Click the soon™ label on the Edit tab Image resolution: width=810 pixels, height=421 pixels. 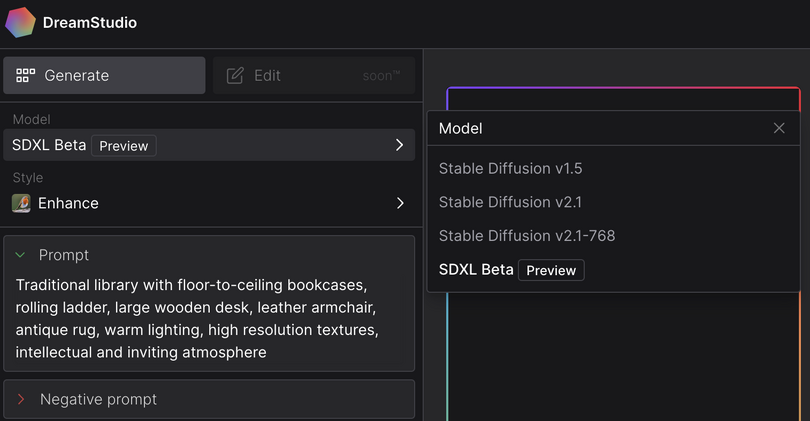pos(381,75)
